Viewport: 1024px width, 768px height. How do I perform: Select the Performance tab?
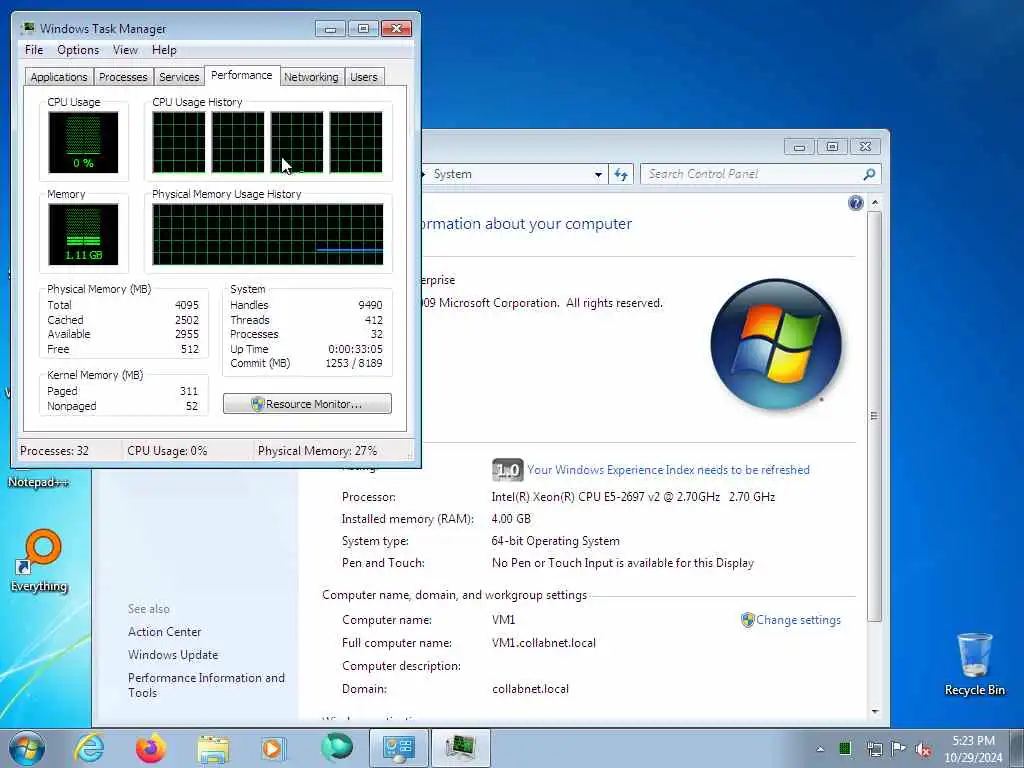click(x=242, y=75)
